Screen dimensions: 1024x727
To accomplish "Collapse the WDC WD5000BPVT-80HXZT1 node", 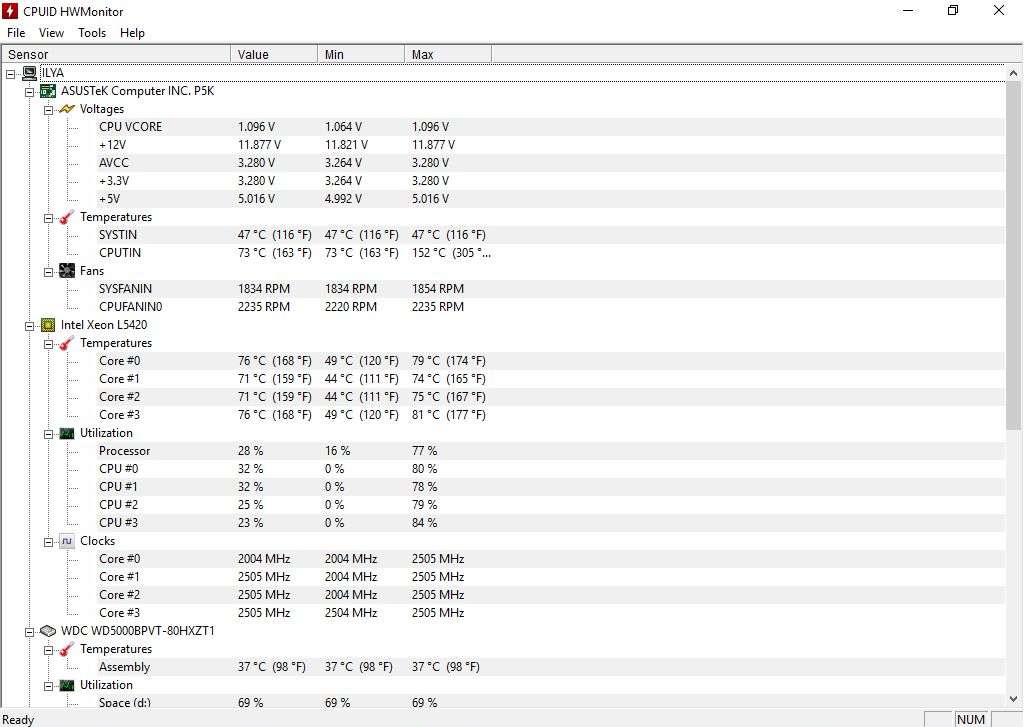I will tap(29, 632).
